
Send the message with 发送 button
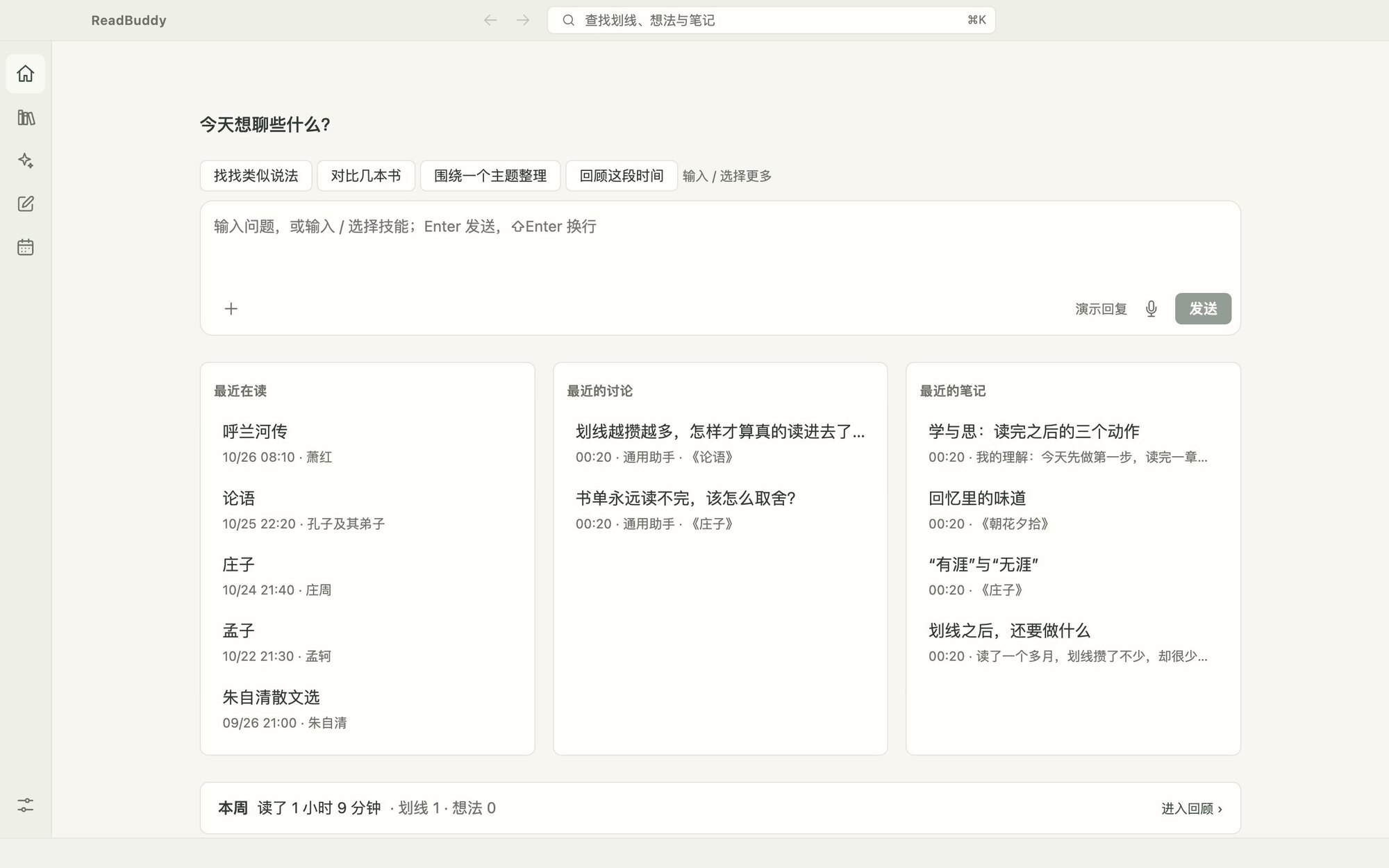(1203, 308)
